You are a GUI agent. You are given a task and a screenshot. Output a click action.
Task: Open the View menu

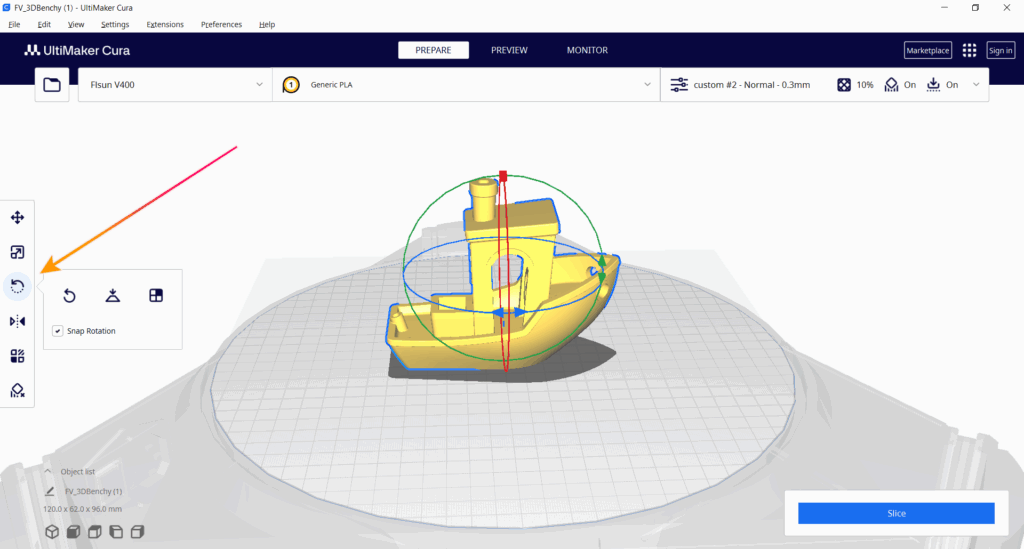coord(76,24)
